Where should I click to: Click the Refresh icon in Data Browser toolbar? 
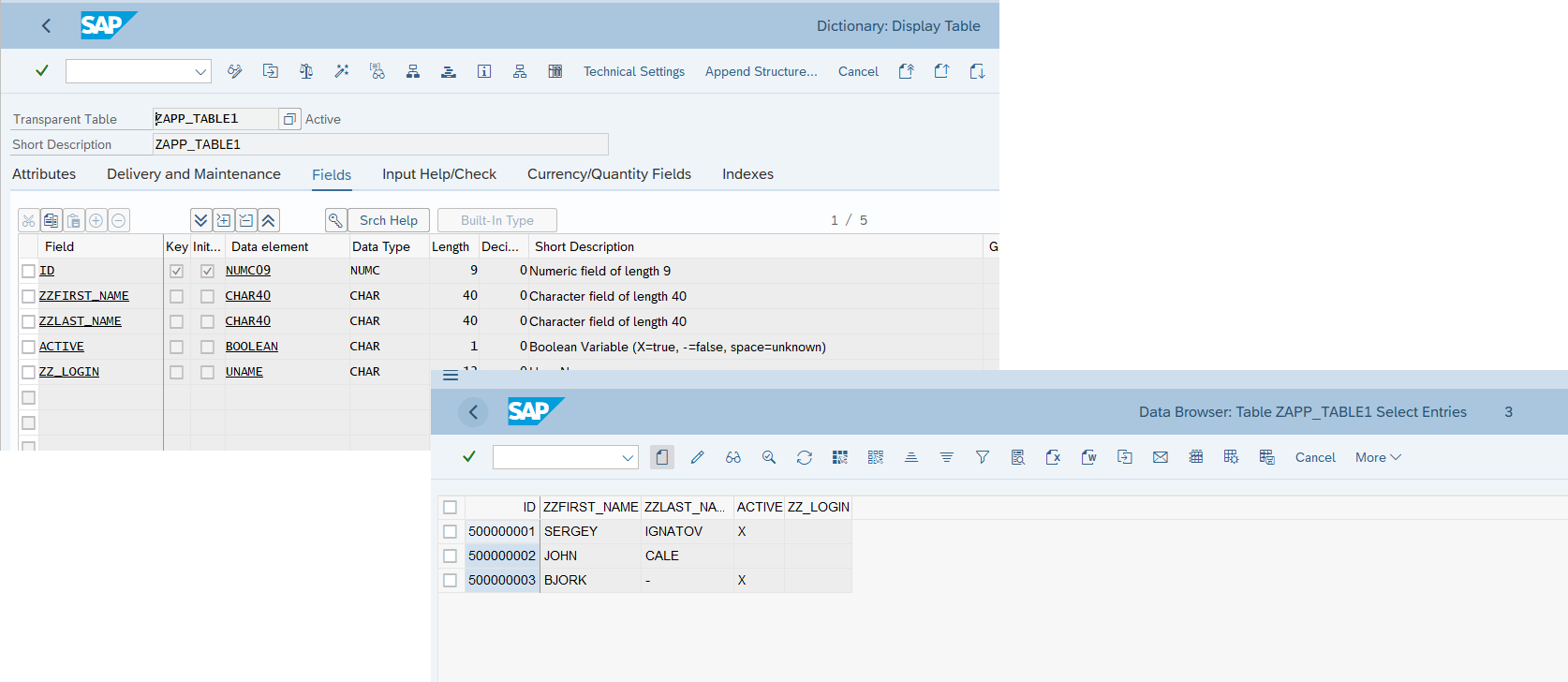point(805,457)
